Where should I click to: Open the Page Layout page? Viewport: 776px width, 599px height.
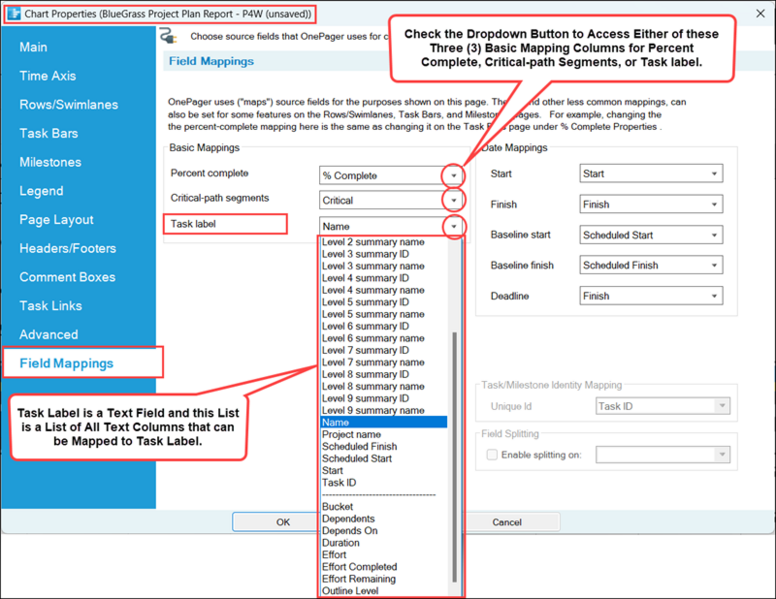(x=56, y=219)
